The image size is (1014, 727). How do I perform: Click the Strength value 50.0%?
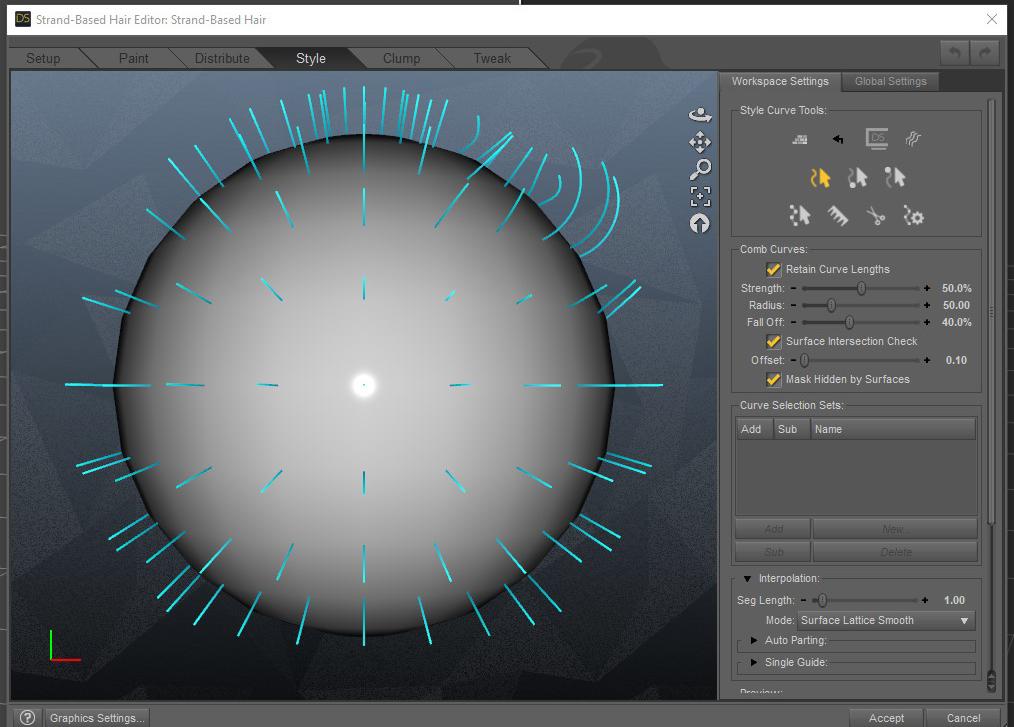[x=956, y=288]
